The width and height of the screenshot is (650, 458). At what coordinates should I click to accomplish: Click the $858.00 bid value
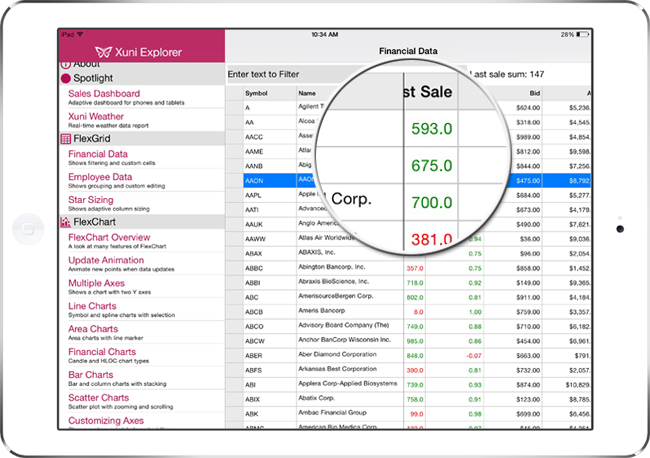click(528, 268)
